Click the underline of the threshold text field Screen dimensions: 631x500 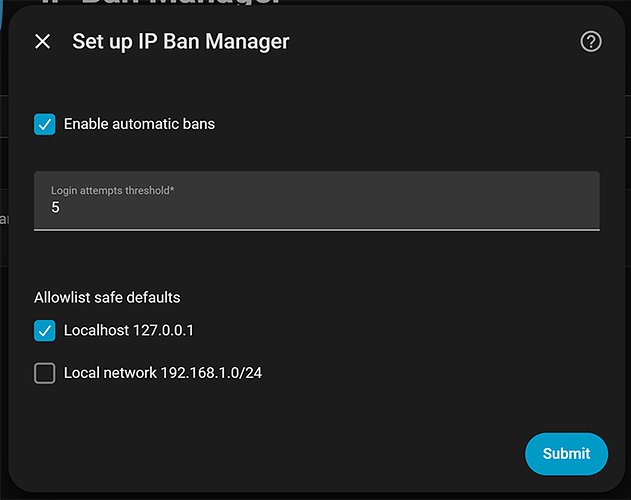tap(317, 230)
